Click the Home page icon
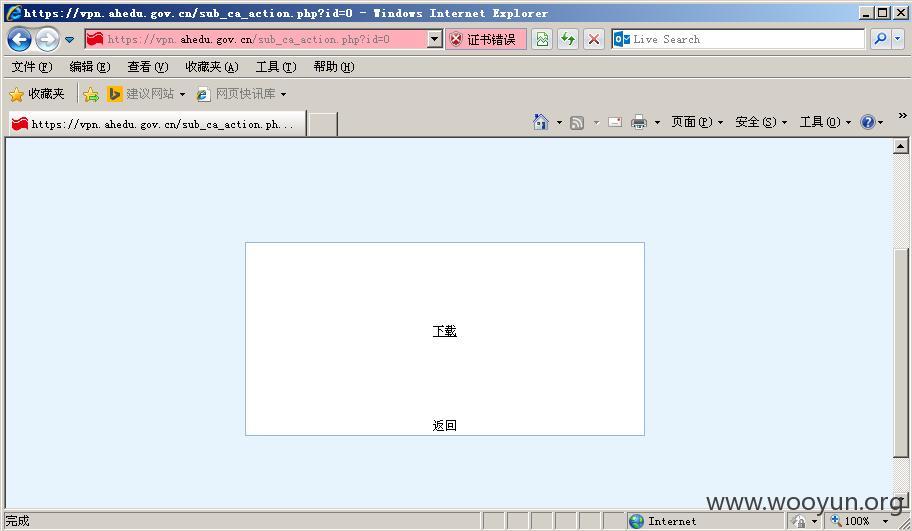 540,122
